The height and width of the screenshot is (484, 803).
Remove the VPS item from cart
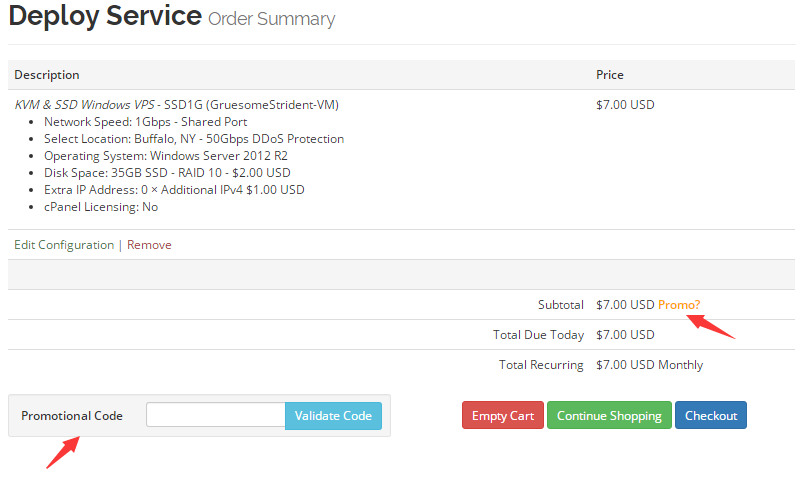coord(149,245)
